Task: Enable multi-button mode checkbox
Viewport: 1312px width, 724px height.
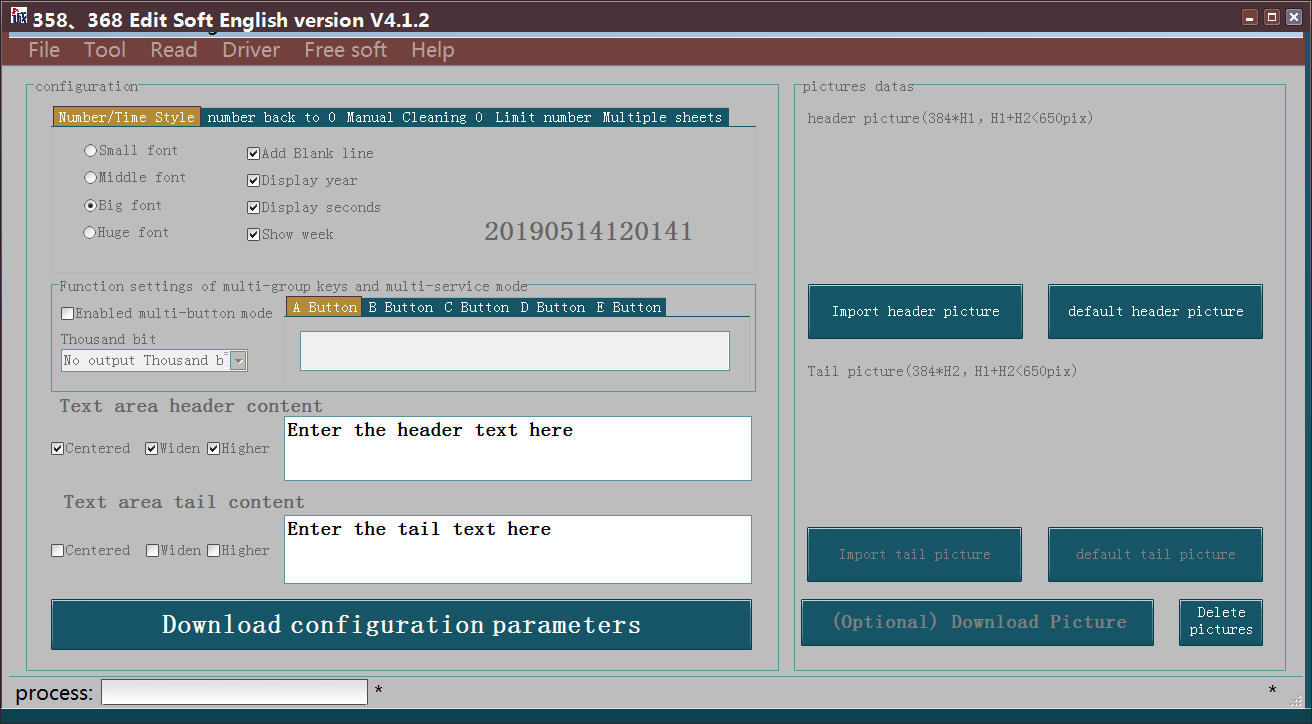Action: pos(68,313)
